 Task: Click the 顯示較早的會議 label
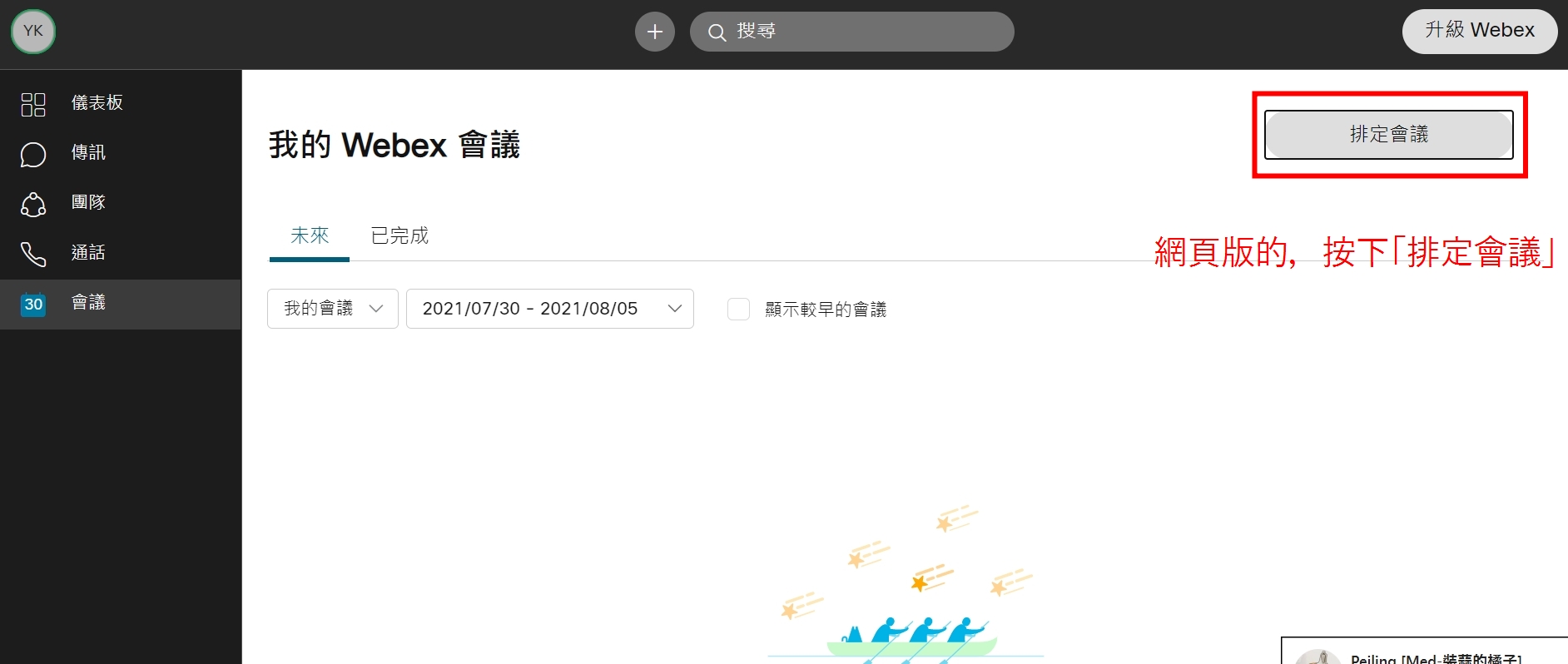coord(826,310)
